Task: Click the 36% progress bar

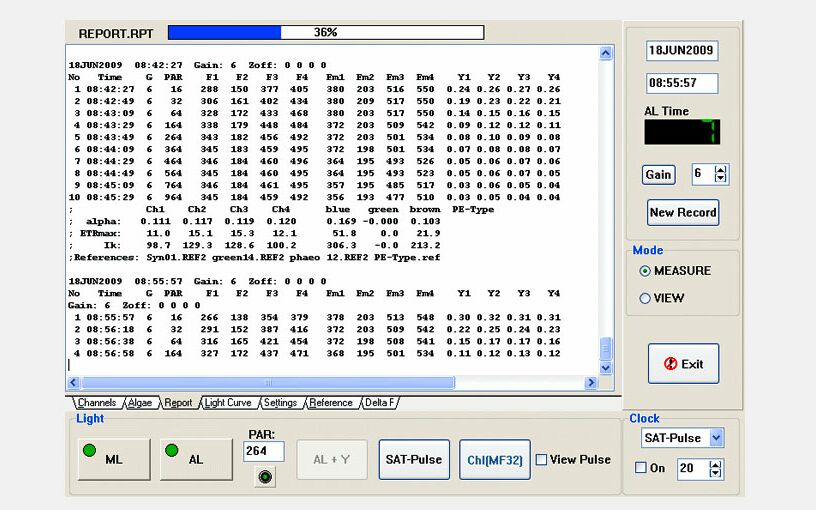Action: [326, 32]
